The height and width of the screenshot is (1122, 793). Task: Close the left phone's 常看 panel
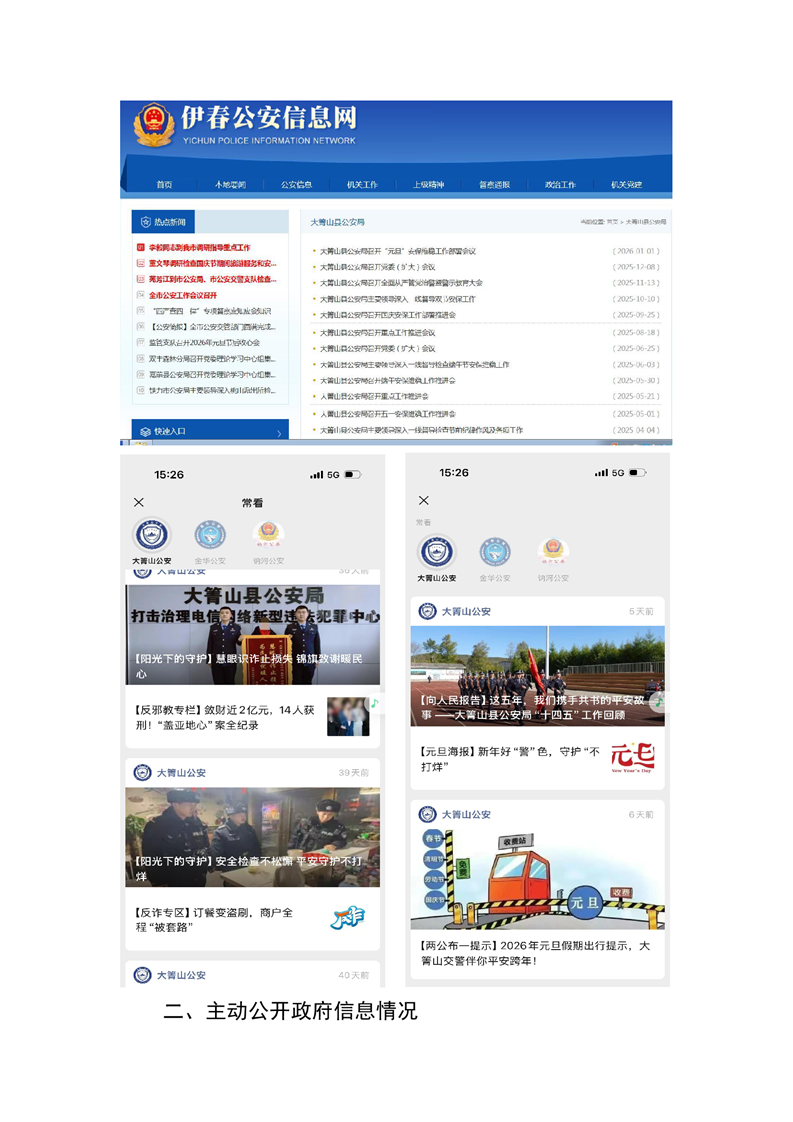click(x=139, y=502)
